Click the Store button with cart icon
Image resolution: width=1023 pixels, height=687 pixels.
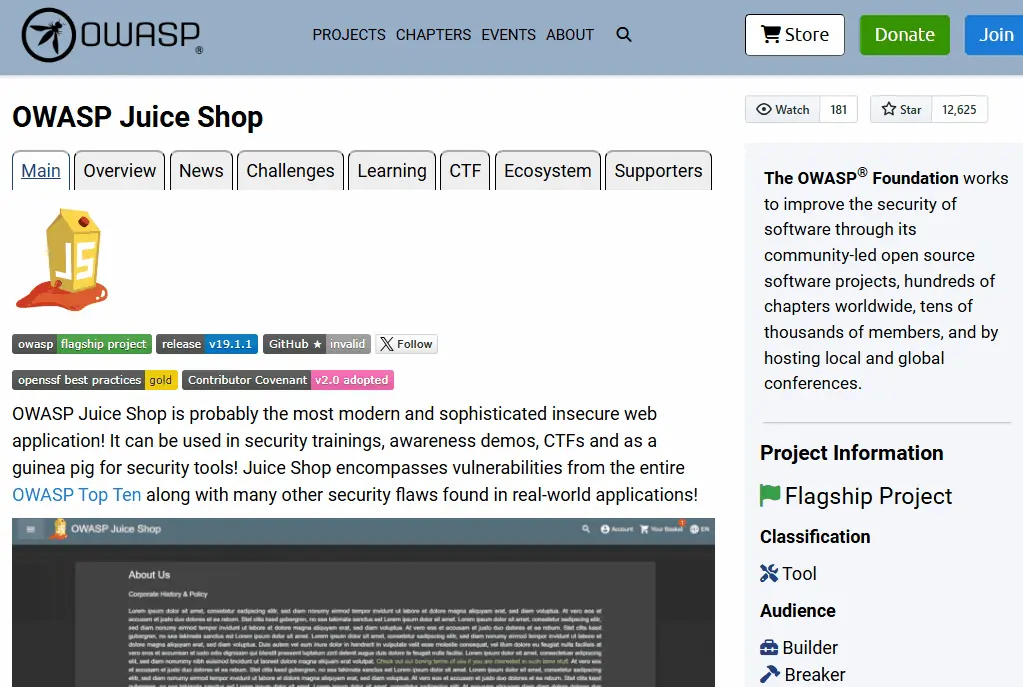(x=794, y=35)
